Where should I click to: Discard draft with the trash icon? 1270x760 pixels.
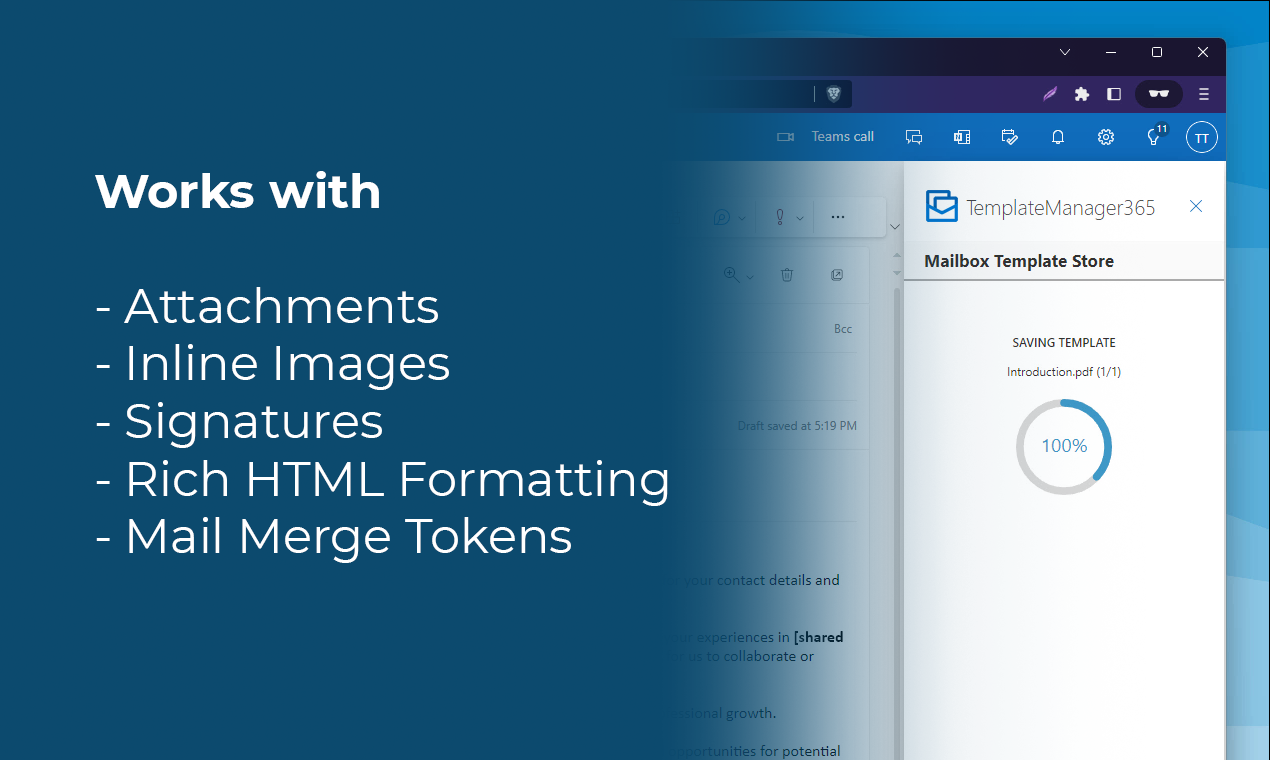[x=787, y=274]
